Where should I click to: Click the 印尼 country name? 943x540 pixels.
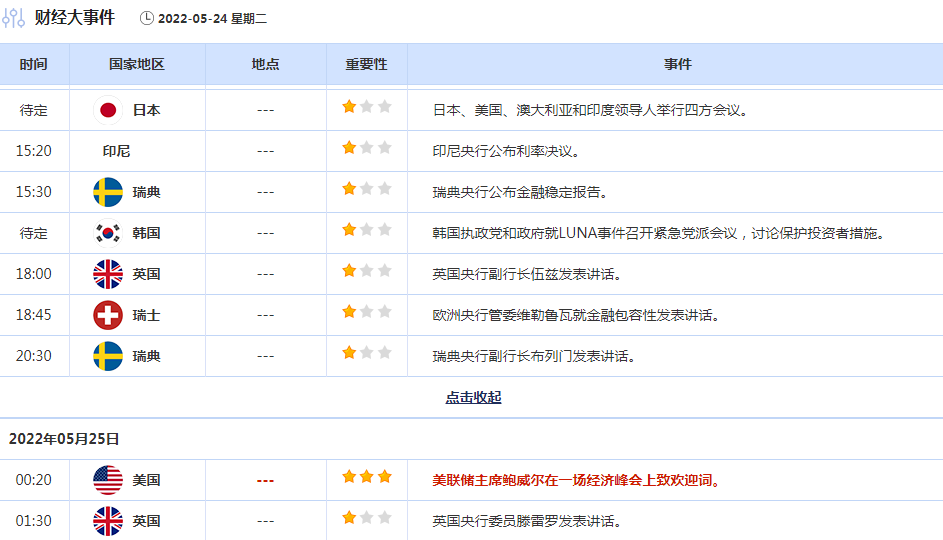(116, 151)
